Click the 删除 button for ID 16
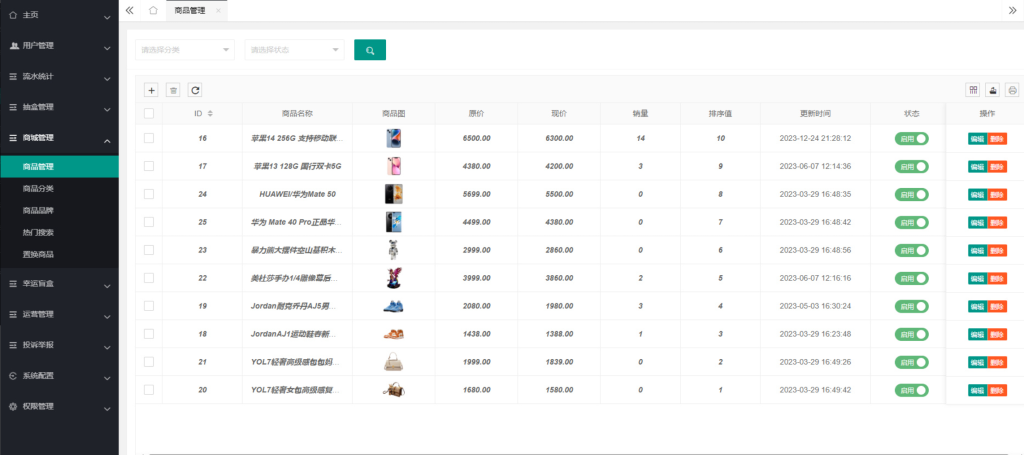 coord(997,138)
